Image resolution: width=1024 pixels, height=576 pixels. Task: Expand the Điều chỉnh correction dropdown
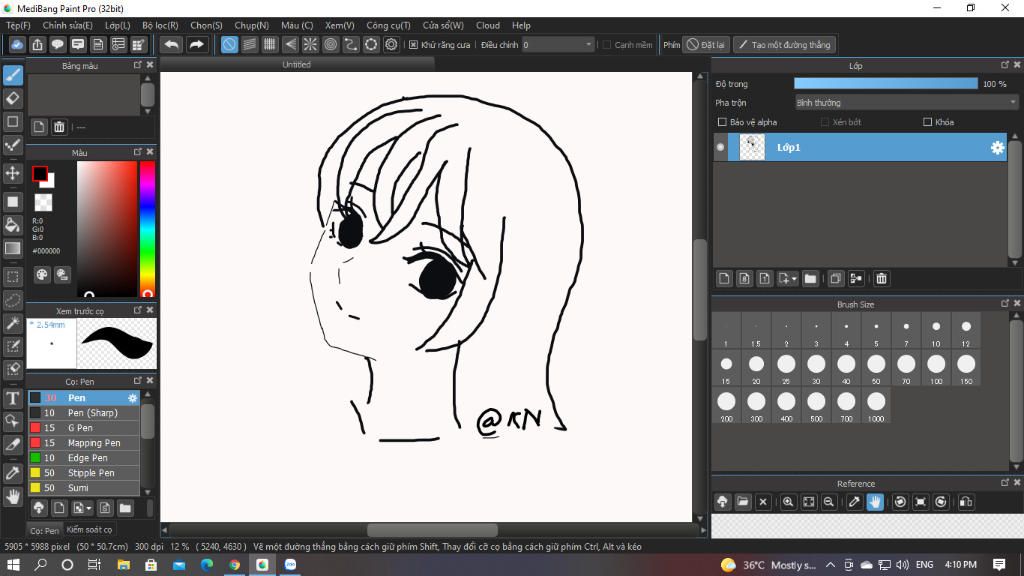(588, 45)
